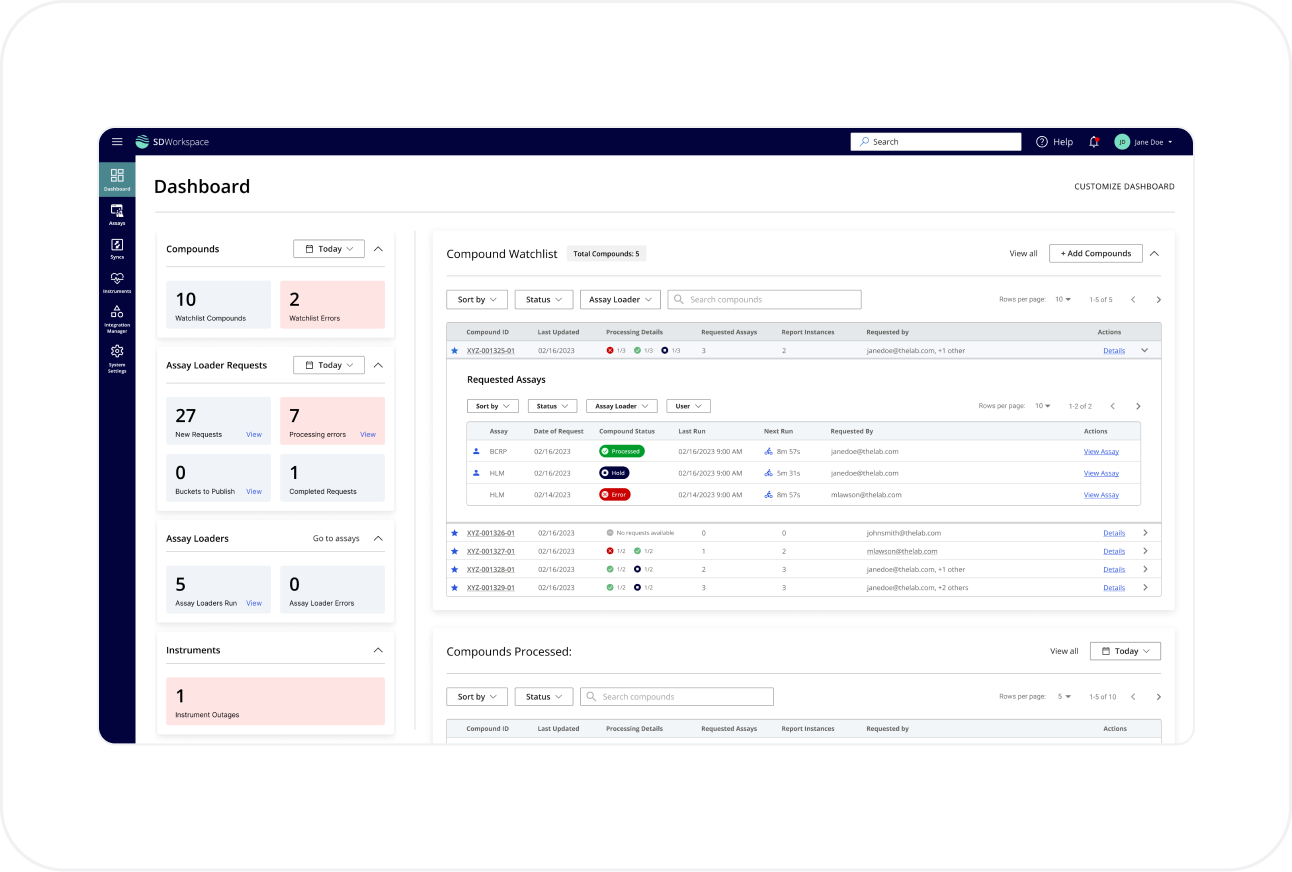Open the Help icon
The width and height of the screenshot is (1292, 872).
[x=1042, y=142]
